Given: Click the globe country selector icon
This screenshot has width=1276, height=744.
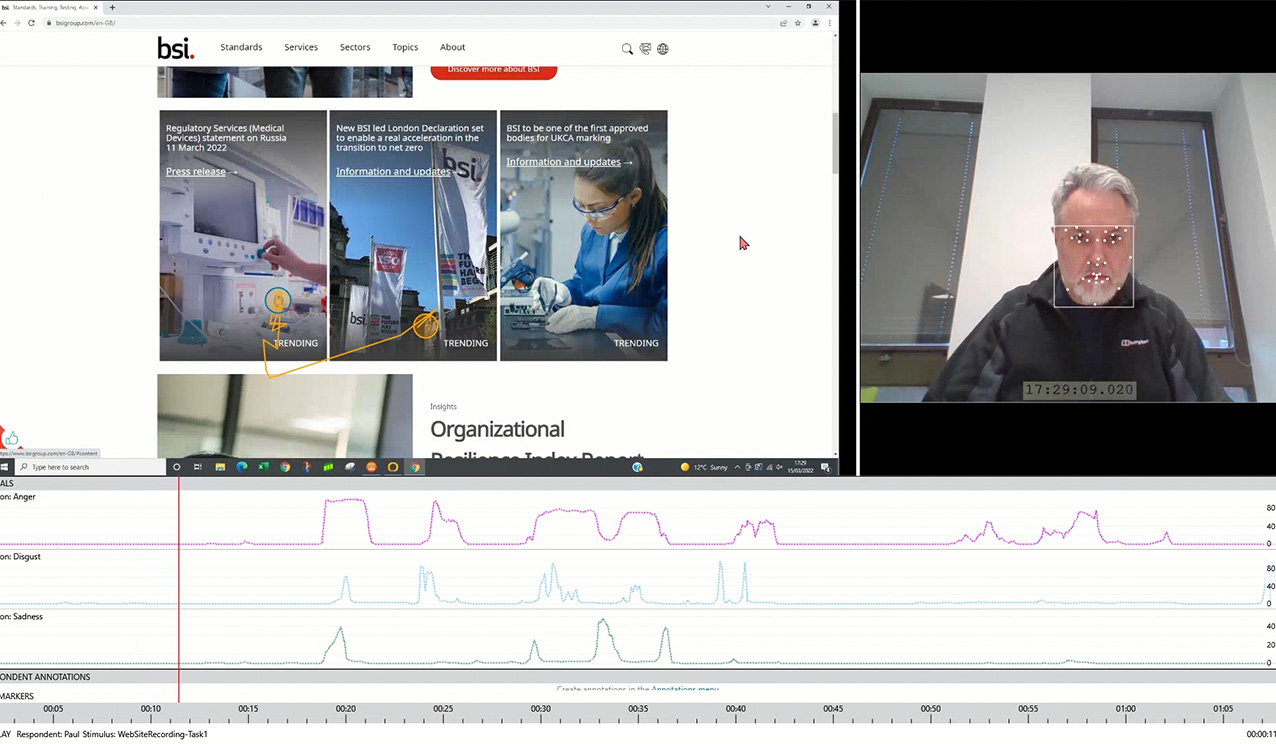Looking at the screenshot, I should [x=663, y=48].
